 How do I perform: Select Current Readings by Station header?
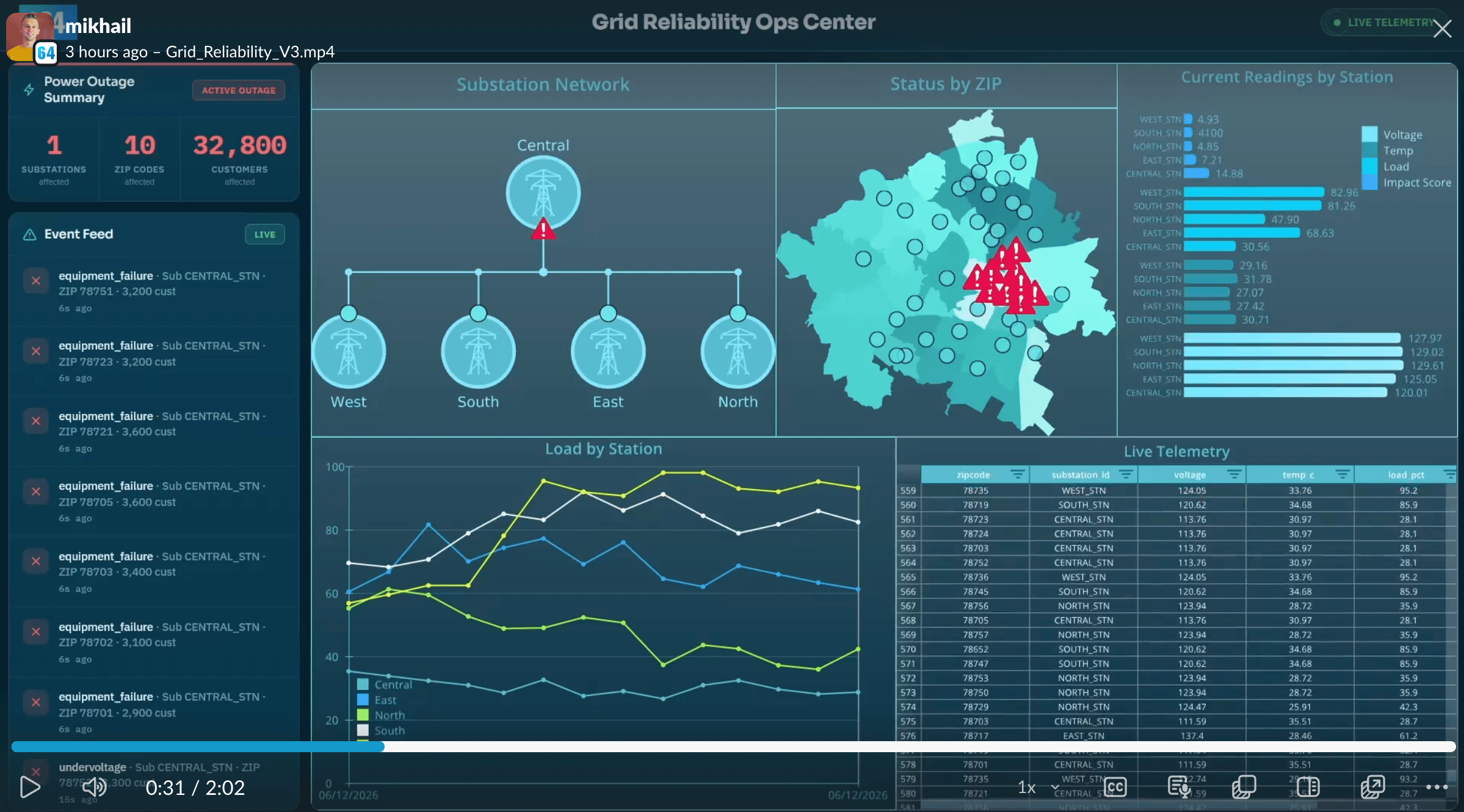pyautogui.click(x=1287, y=77)
